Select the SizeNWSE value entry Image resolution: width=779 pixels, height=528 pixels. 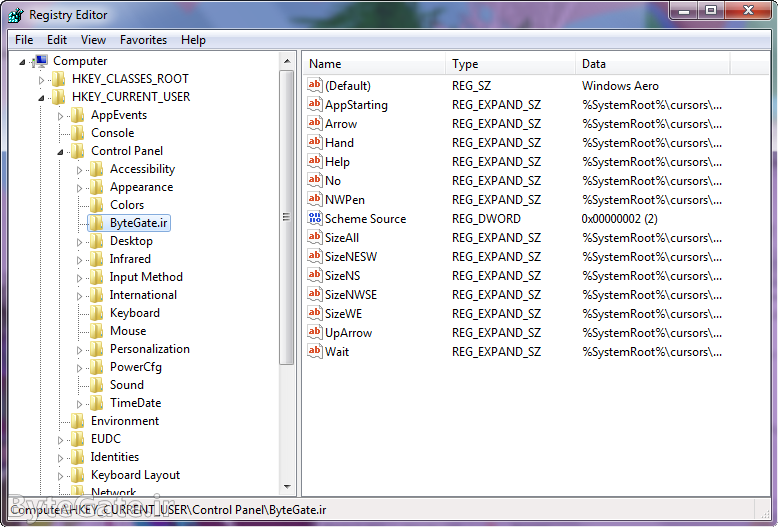click(350, 295)
